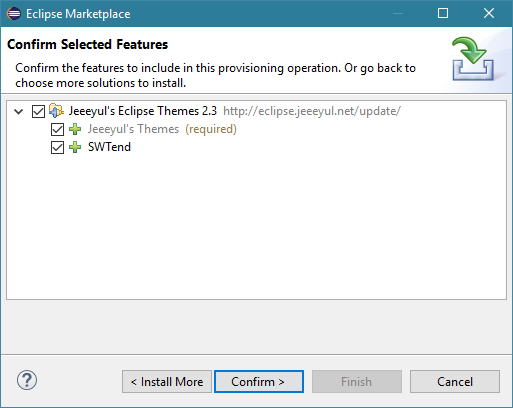Click the Eclipse logo in title bar
The height and width of the screenshot is (408, 513).
tap(14, 14)
